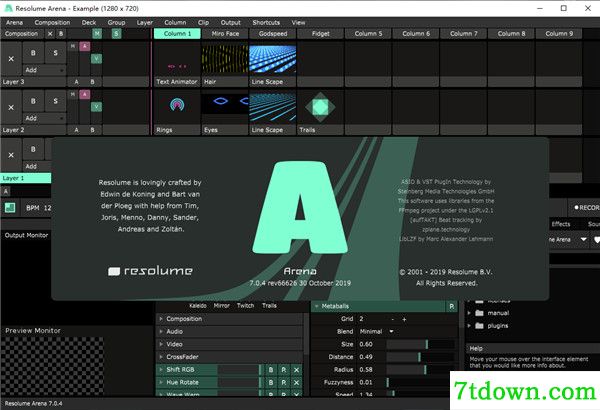The image size is (600, 410).
Task: Remove the Shift RGB effect with X
Action: click(297, 370)
